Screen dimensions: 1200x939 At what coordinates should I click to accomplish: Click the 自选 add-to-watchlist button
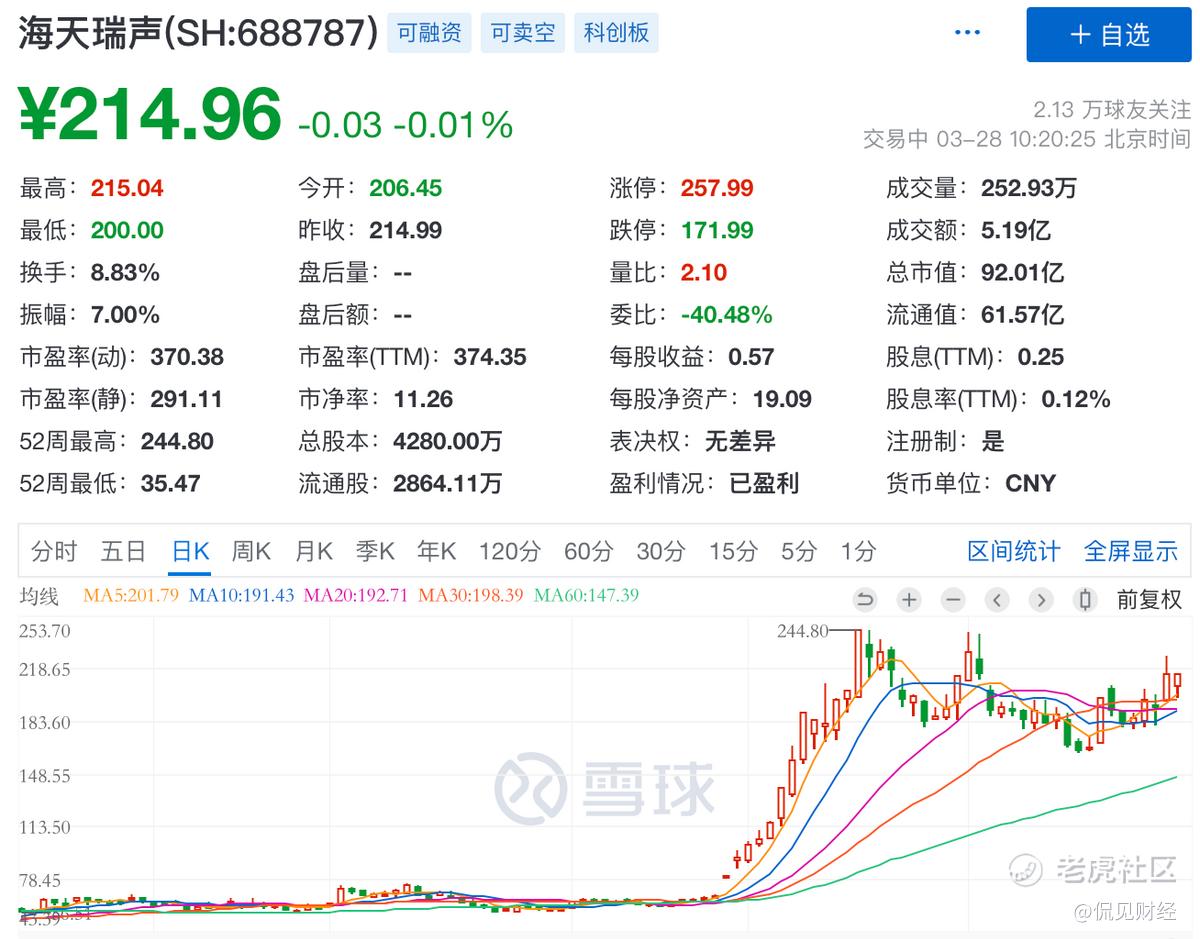pos(1109,35)
